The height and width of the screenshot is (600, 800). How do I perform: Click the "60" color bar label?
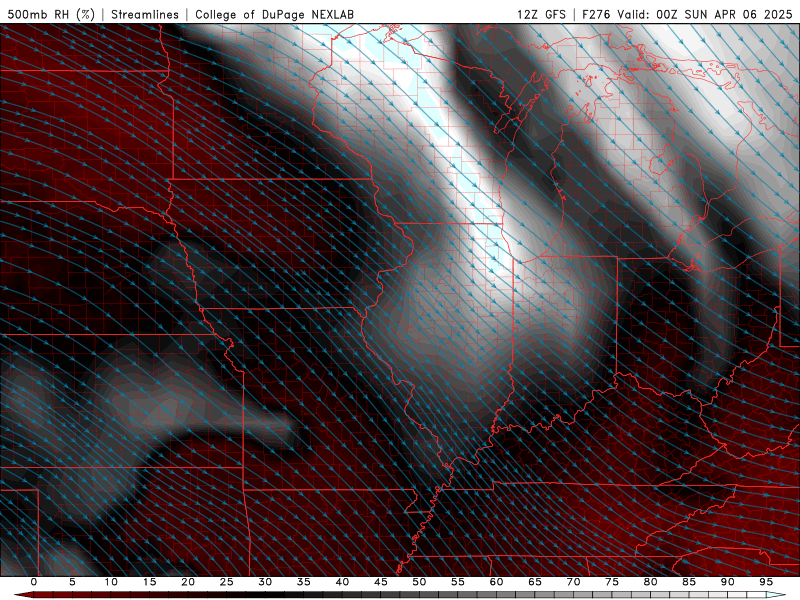pos(496,582)
